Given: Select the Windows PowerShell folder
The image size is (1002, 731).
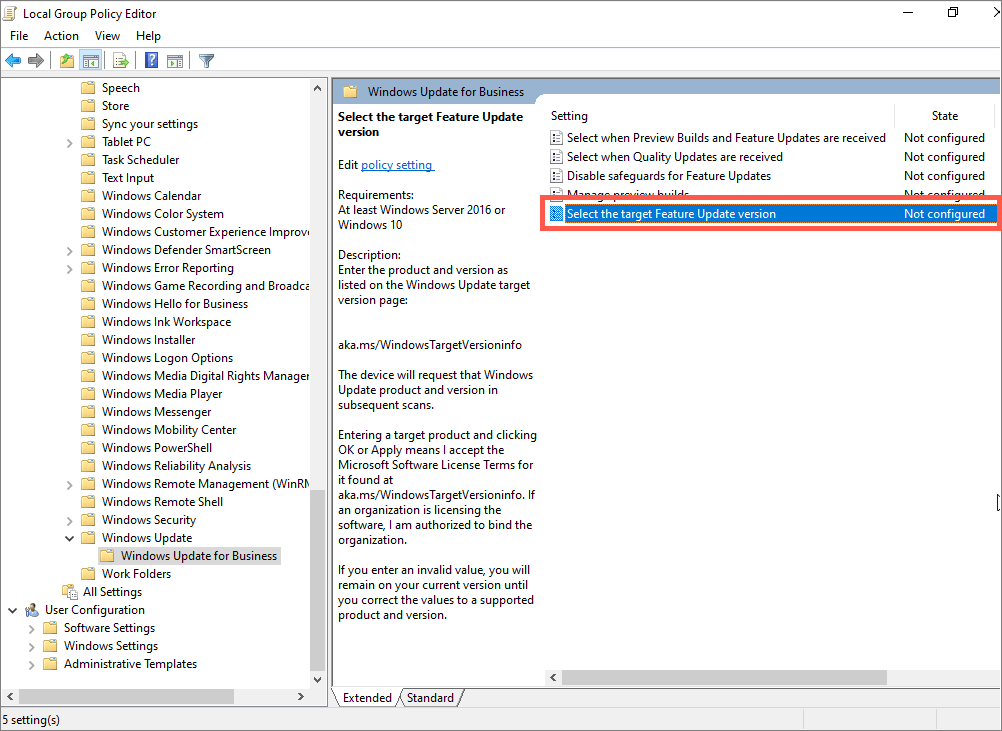Looking at the screenshot, I should pyautogui.click(x=157, y=448).
